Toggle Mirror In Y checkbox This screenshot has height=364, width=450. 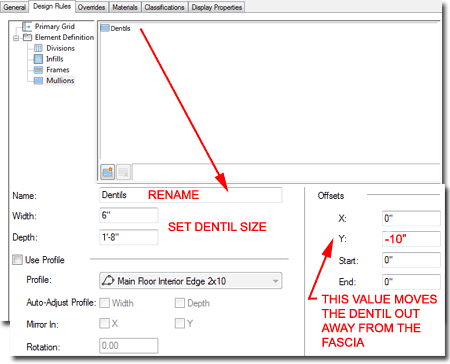click(180, 323)
